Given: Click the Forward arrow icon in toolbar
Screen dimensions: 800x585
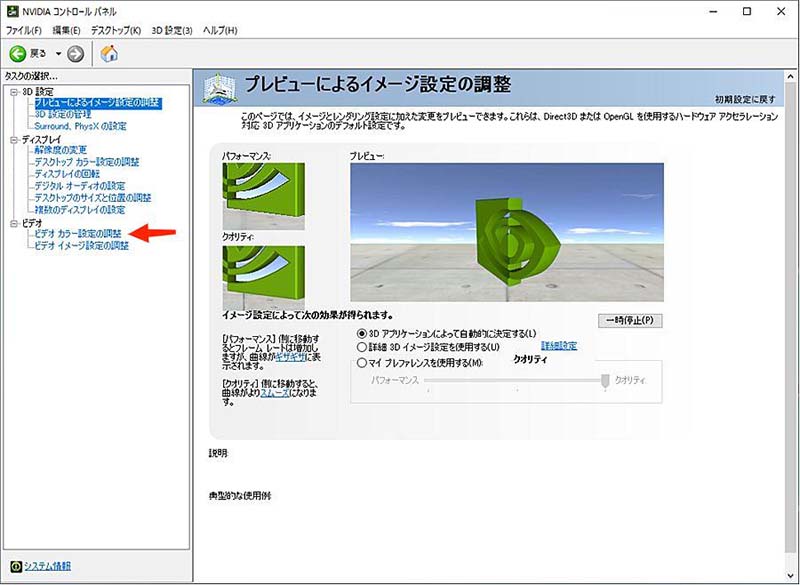Looking at the screenshot, I should [75, 53].
